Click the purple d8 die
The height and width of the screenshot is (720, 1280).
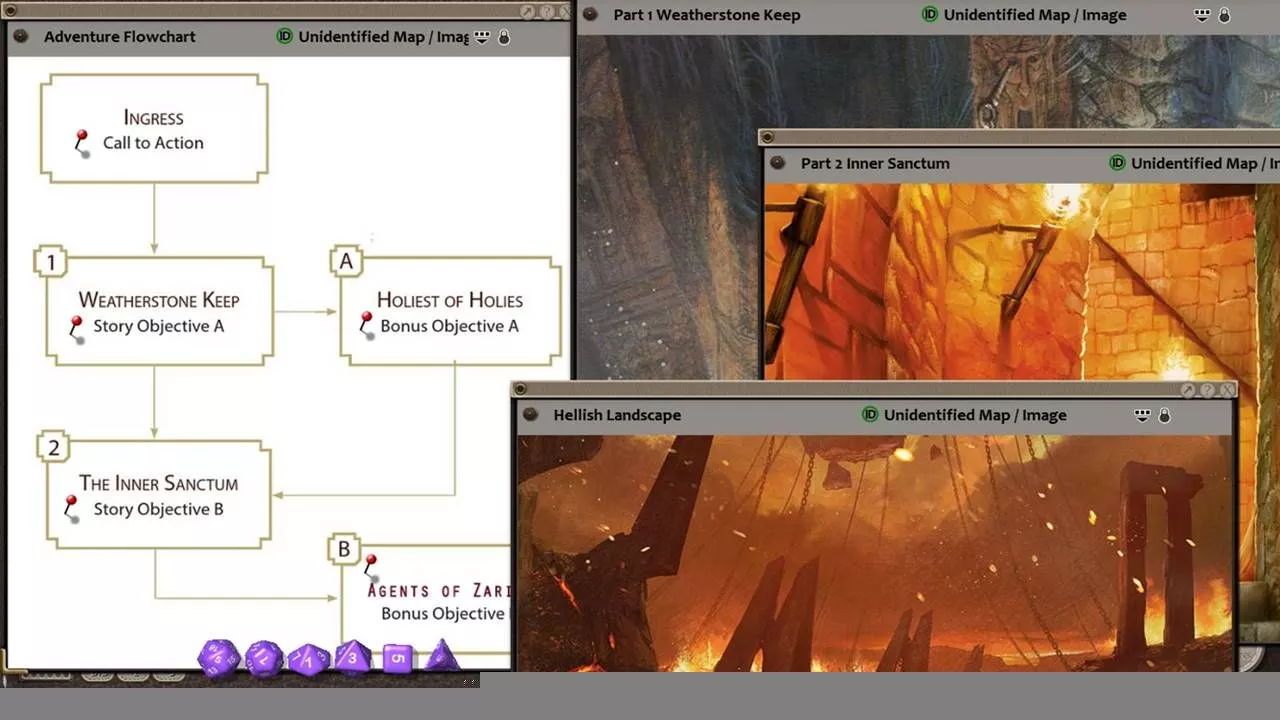coord(352,657)
